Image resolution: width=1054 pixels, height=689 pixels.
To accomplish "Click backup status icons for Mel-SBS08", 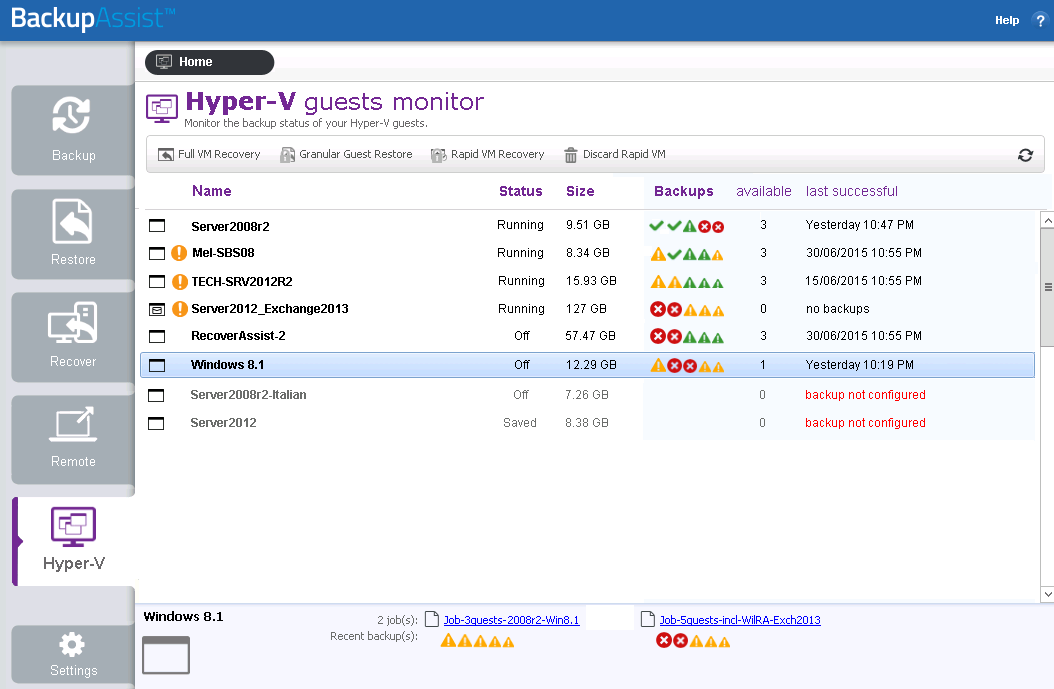I will pos(687,254).
